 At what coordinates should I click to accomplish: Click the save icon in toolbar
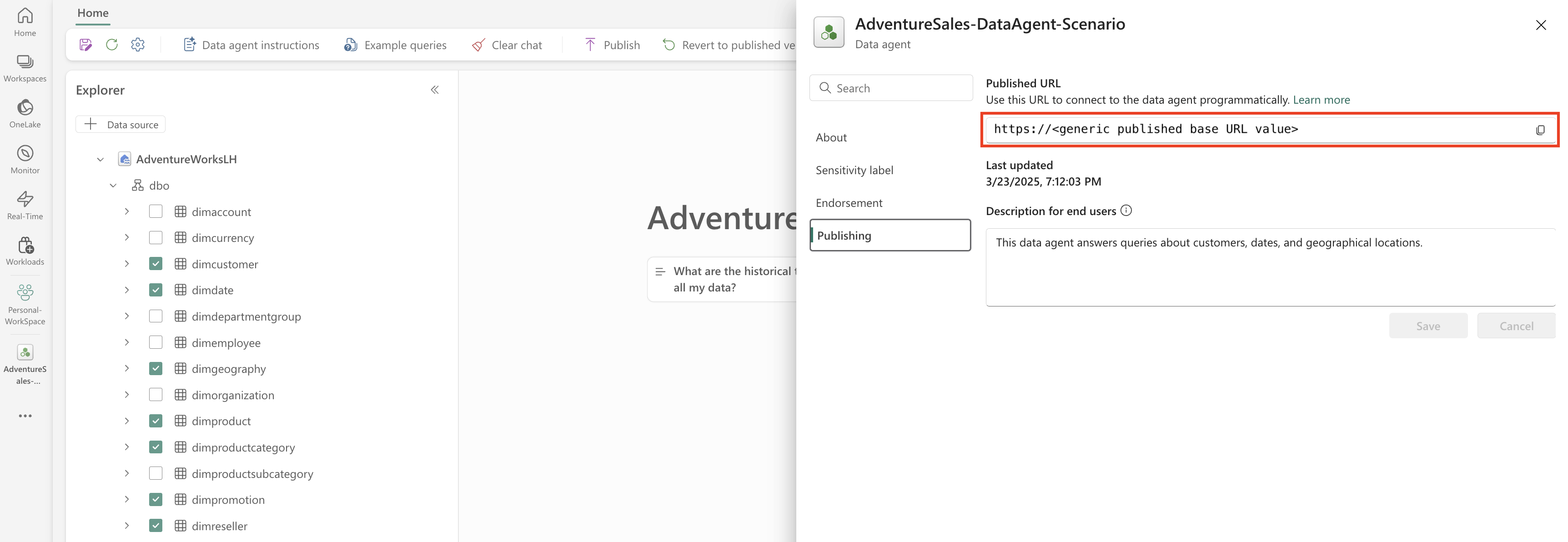click(x=86, y=45)
